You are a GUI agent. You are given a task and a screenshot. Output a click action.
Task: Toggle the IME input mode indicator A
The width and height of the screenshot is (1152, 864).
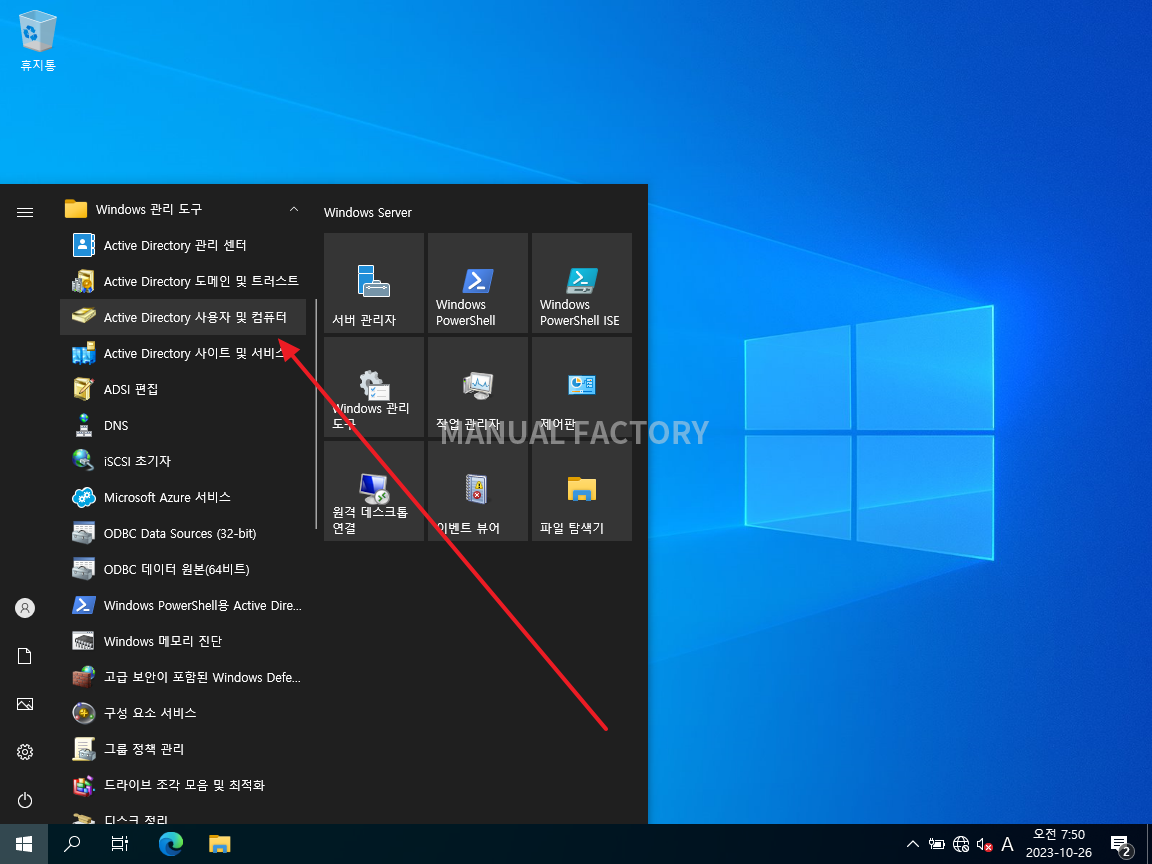point(1008,844)
